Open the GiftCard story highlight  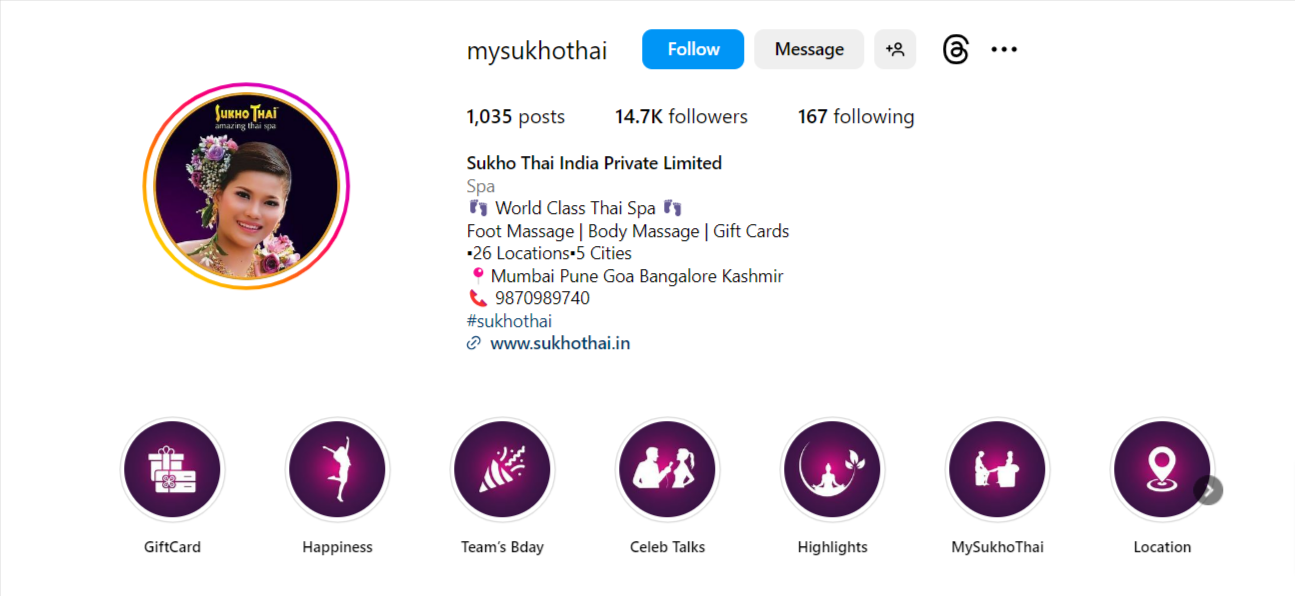[173, 470]
